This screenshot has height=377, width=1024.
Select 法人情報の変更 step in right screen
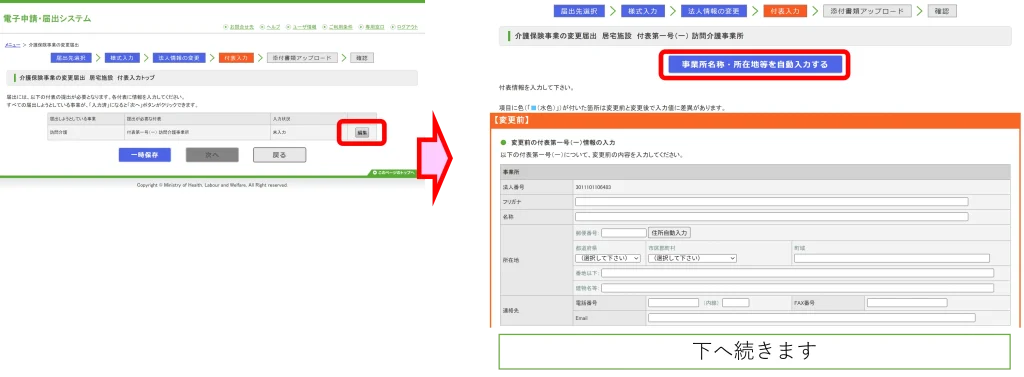click(x=715, y=11)
